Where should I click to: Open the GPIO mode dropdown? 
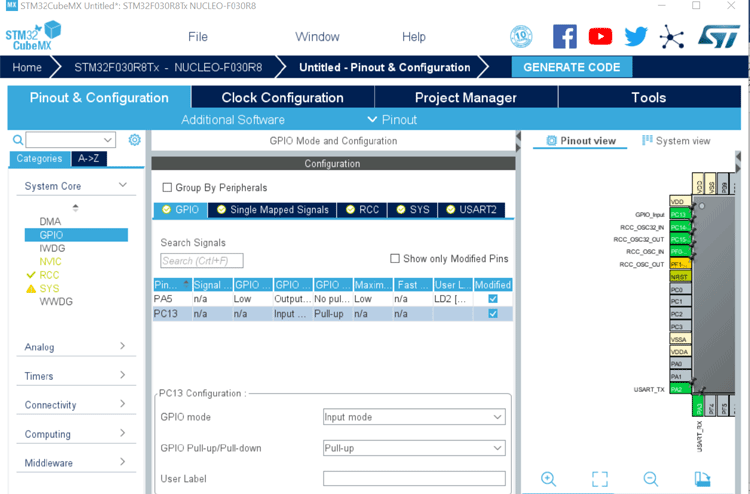[x=414, y=417]
